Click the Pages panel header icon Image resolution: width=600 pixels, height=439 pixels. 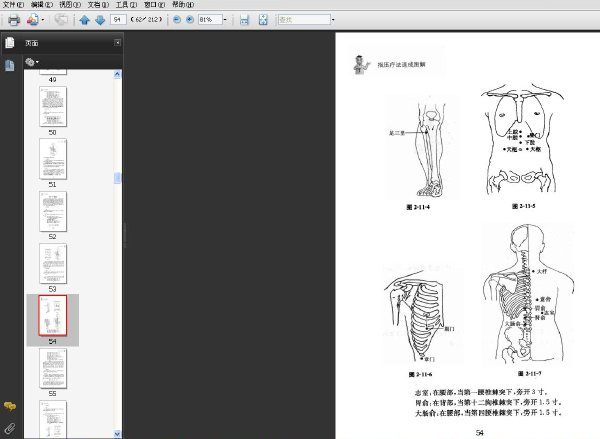click(x=10, y=43)
